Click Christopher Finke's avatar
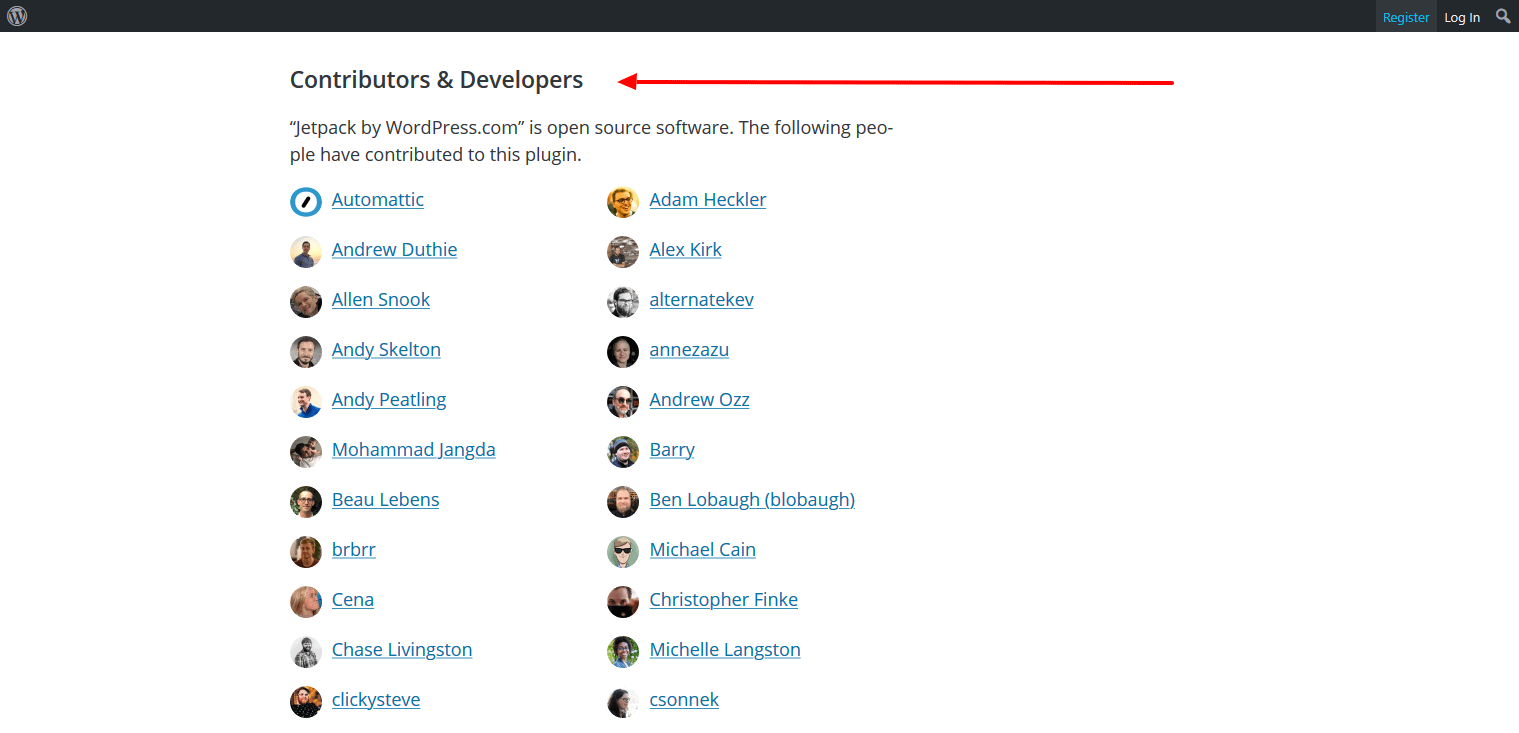This screenshot has height=733, width=1519. tap(623, 601)
